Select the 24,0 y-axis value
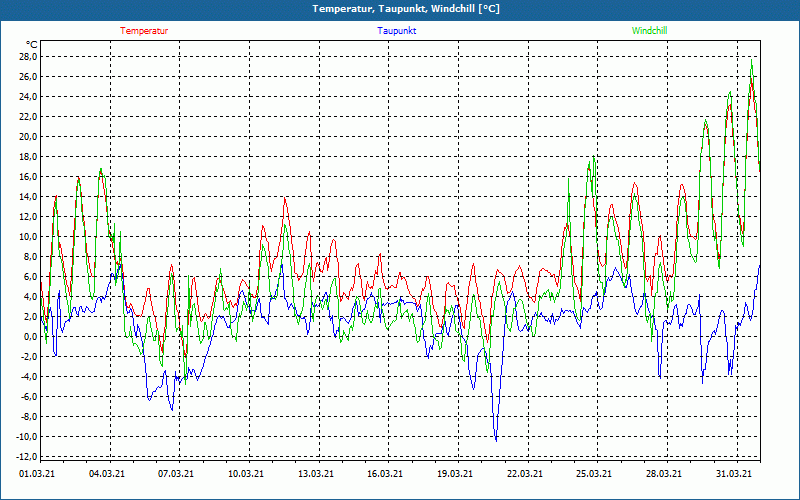 click(28, 96)
